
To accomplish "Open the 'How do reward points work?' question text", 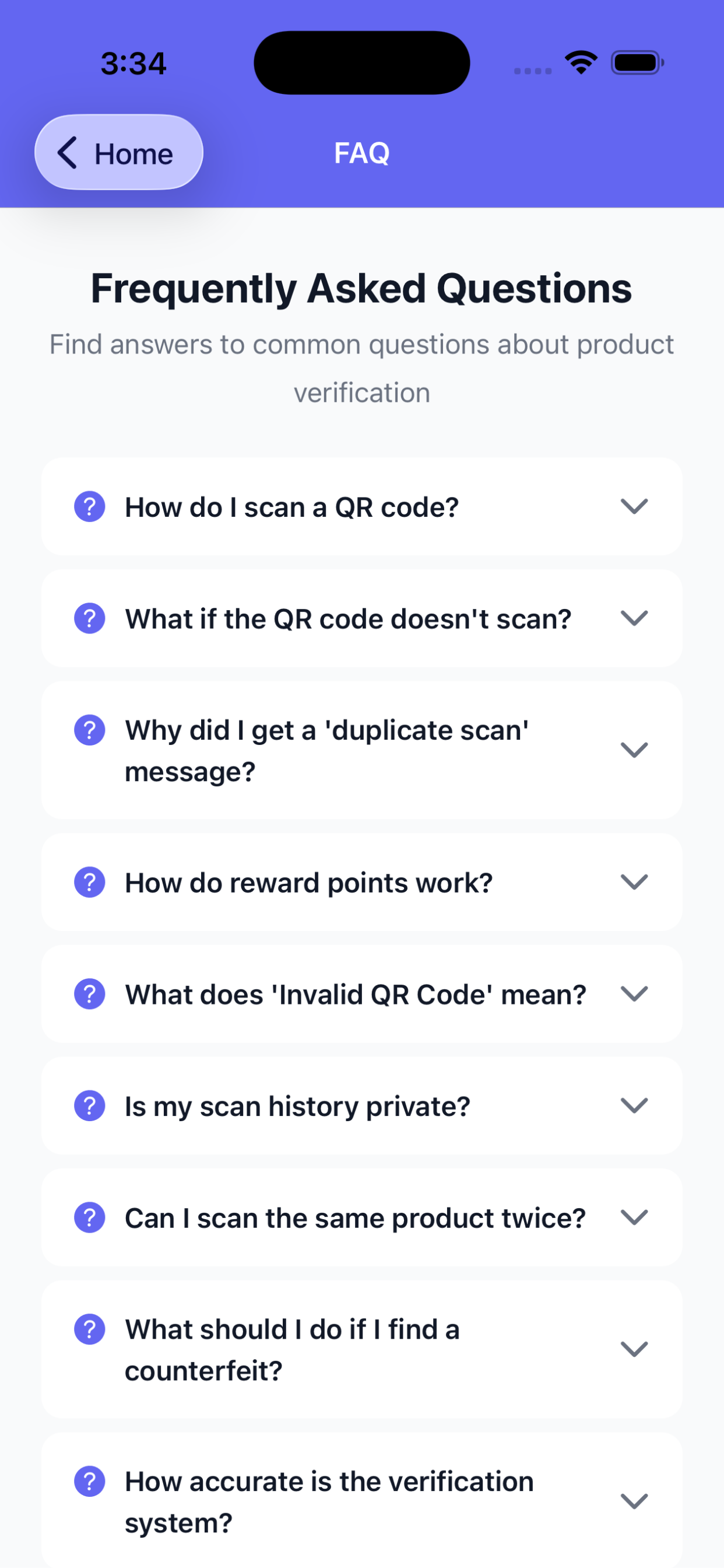I will pyautogui.click(x=308, y=883).
